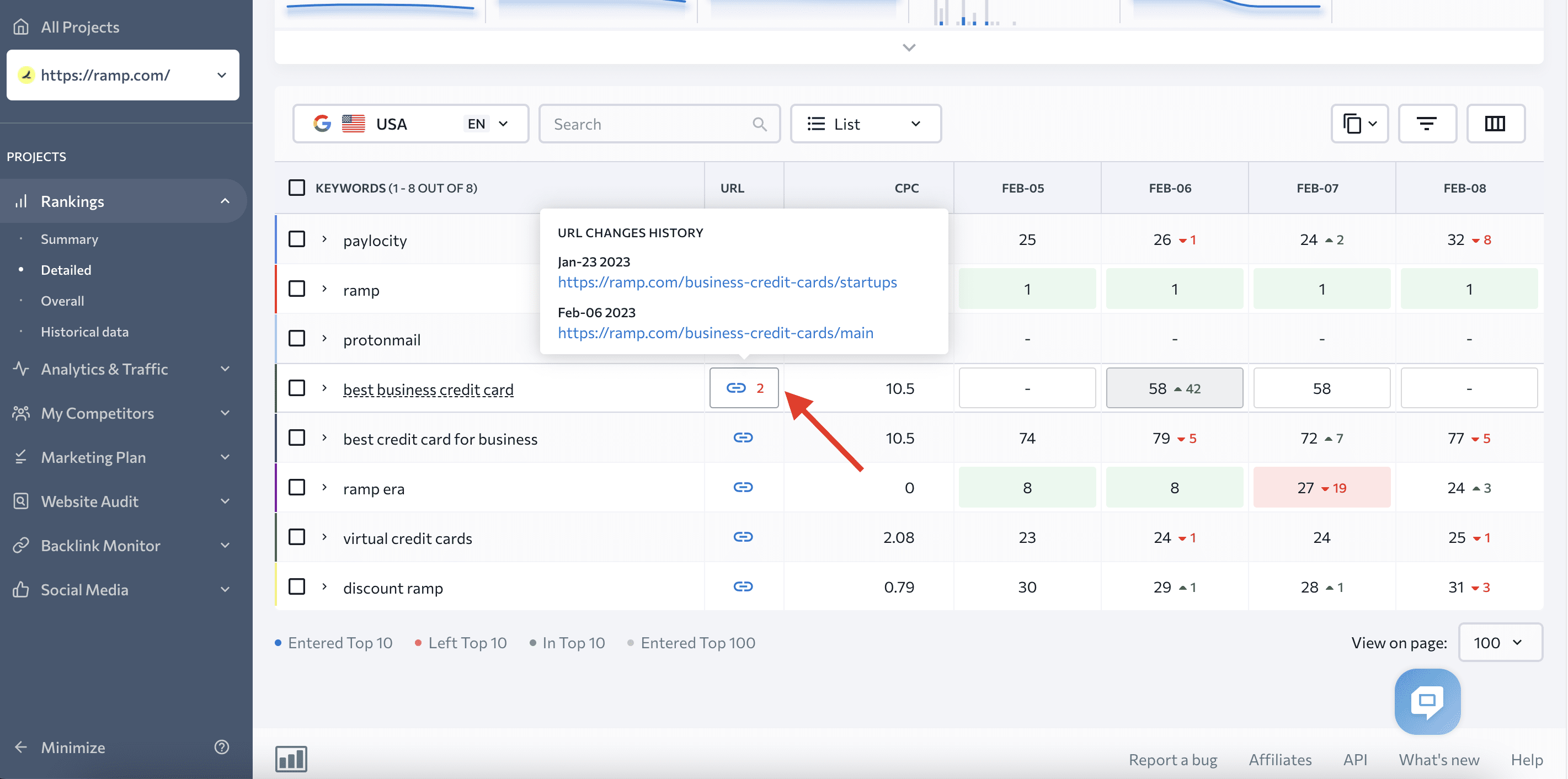Click the URL chain link icon for discount ramp
The width and height of the screenshot is (1568, 779).
click(x=743, y=587)
